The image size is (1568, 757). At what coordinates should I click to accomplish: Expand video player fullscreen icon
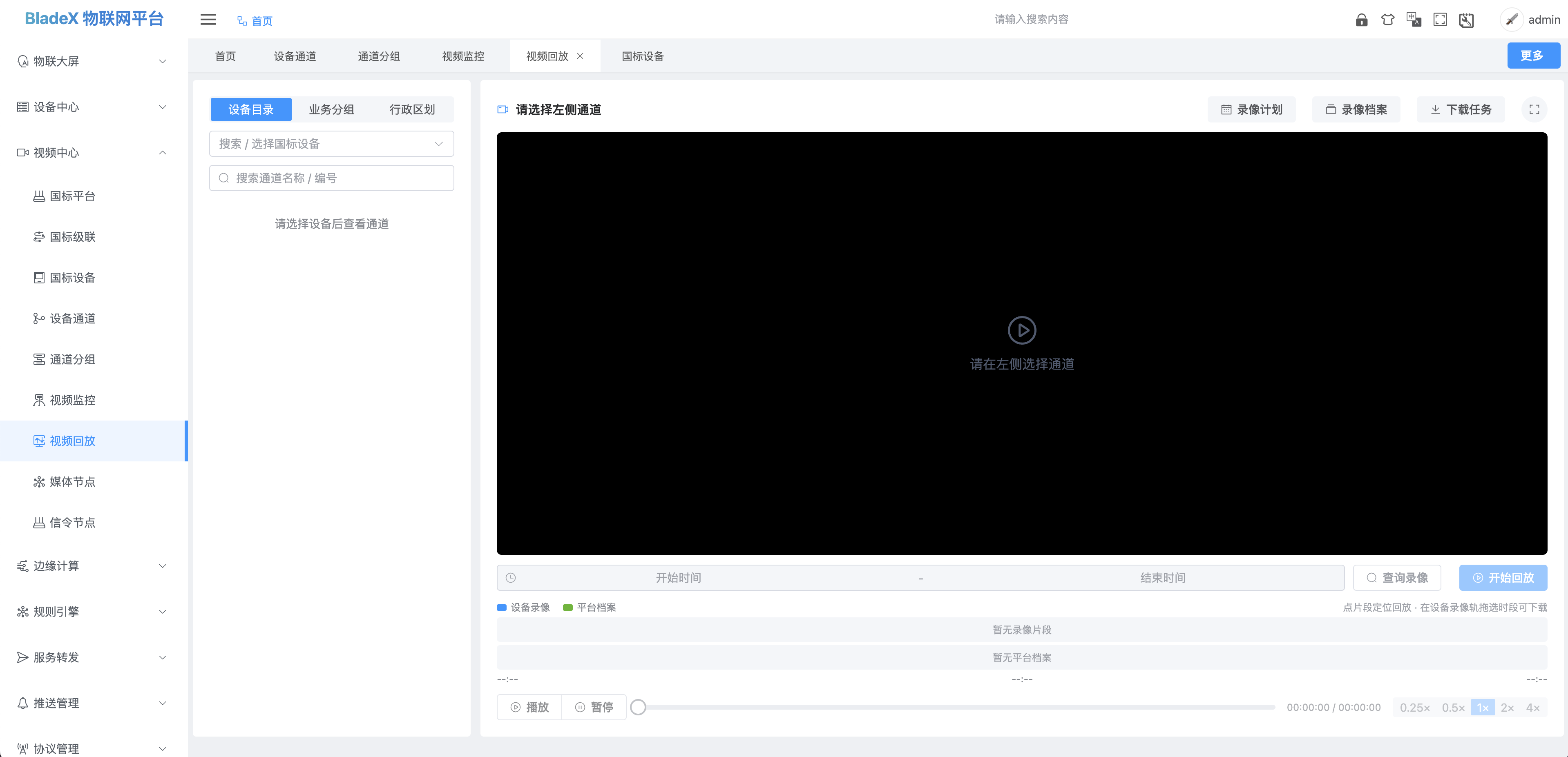pos(1534,109)
